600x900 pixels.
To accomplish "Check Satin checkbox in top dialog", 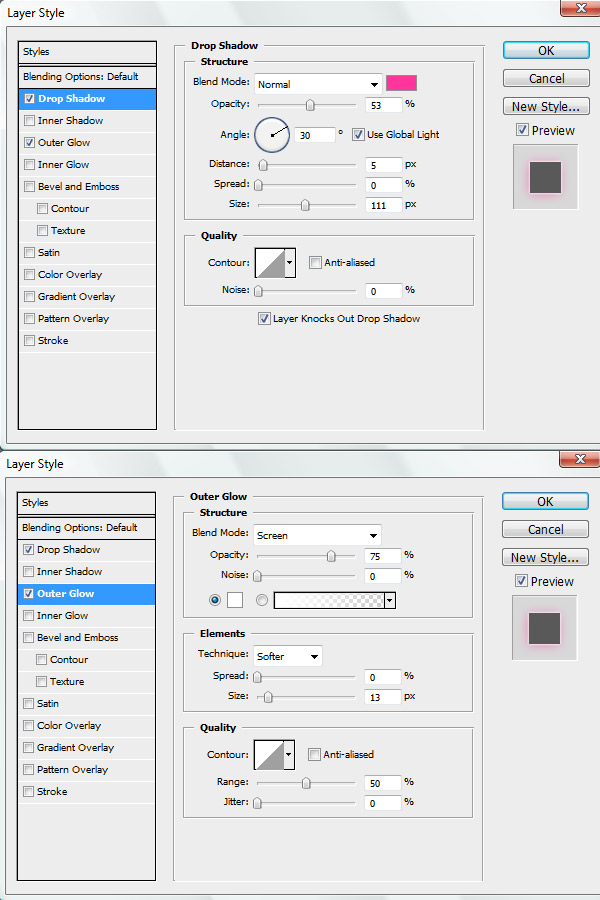I will [29, 253].
